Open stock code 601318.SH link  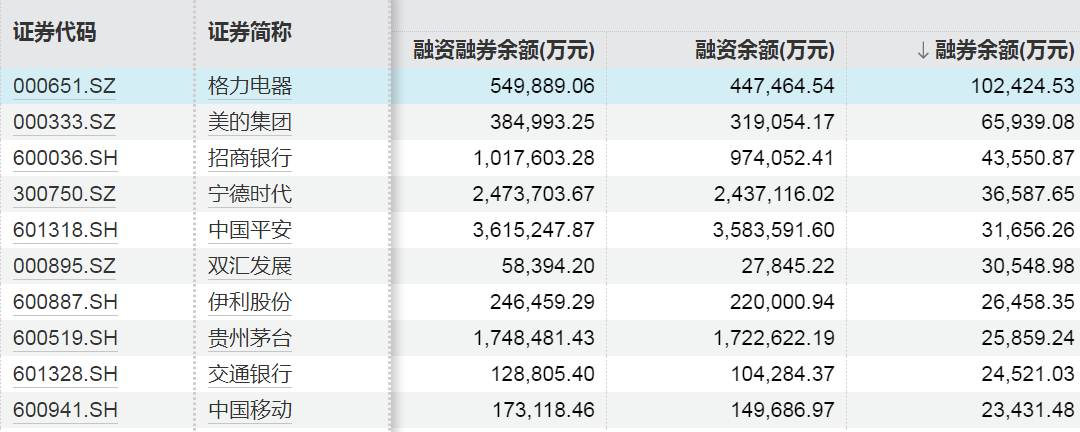point(65,230)
